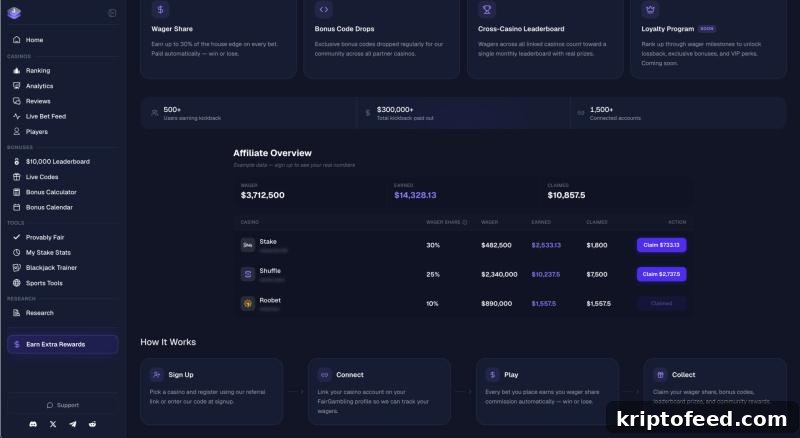
Task: Click the $10,857.5 claimed total
Action: pos(566,195)
